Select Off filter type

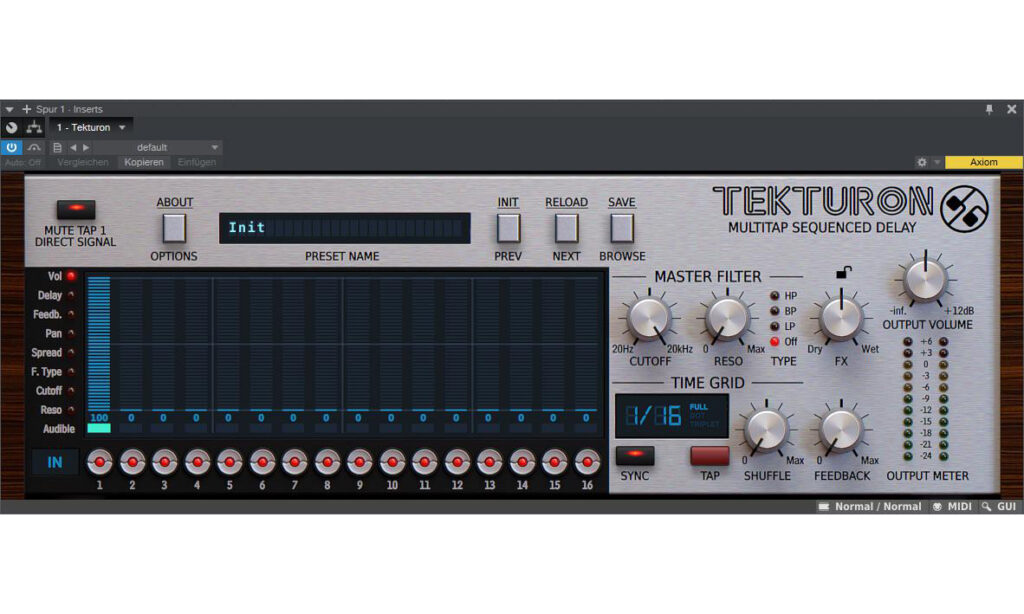[x=775, y=342]
